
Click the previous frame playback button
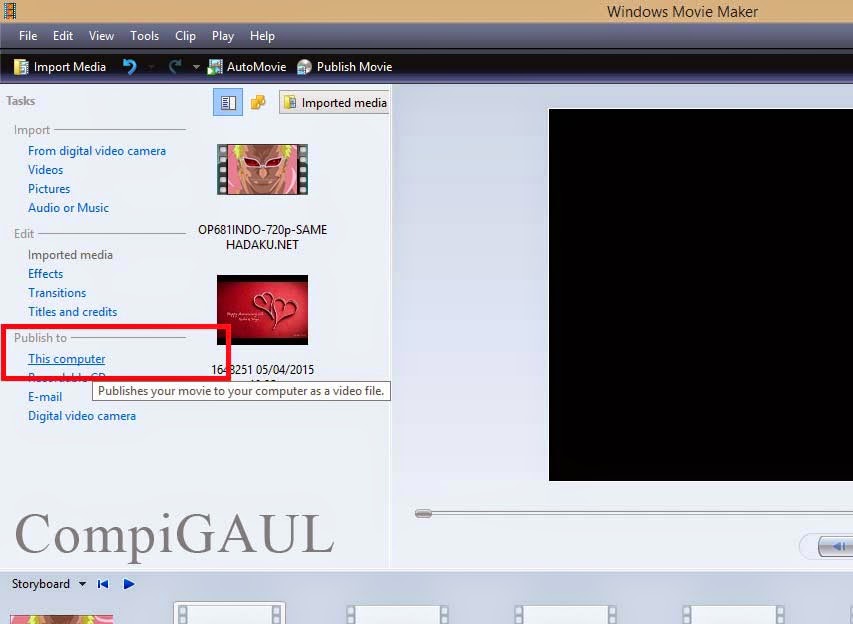tap(836, 546)
